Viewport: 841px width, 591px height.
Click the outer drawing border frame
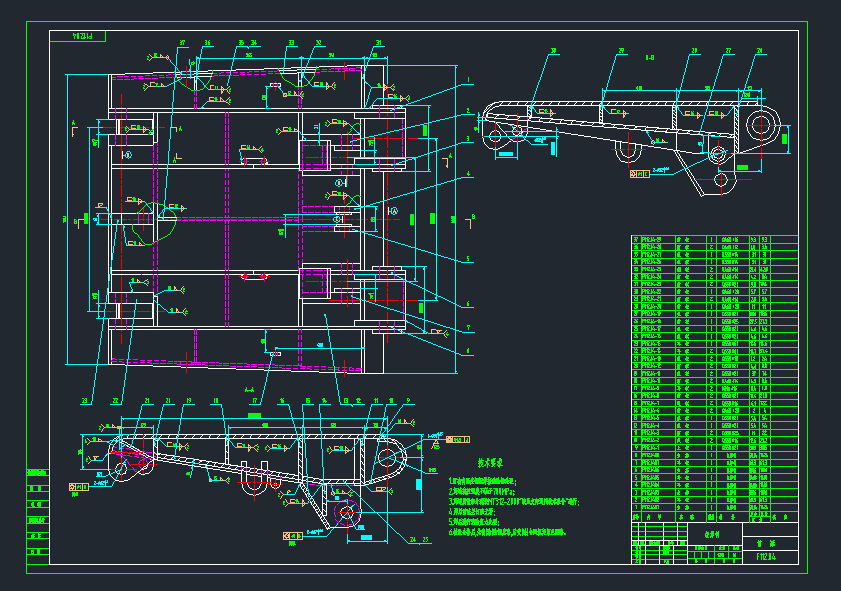coord(420,11)
